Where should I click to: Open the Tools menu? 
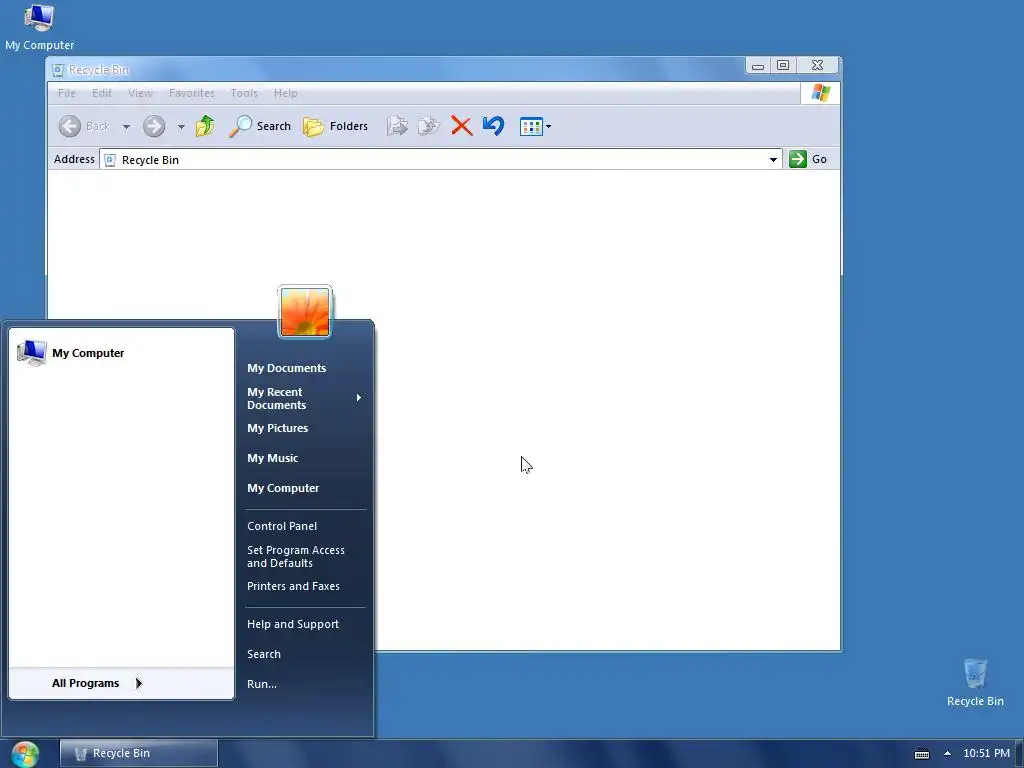coord(244,93)
